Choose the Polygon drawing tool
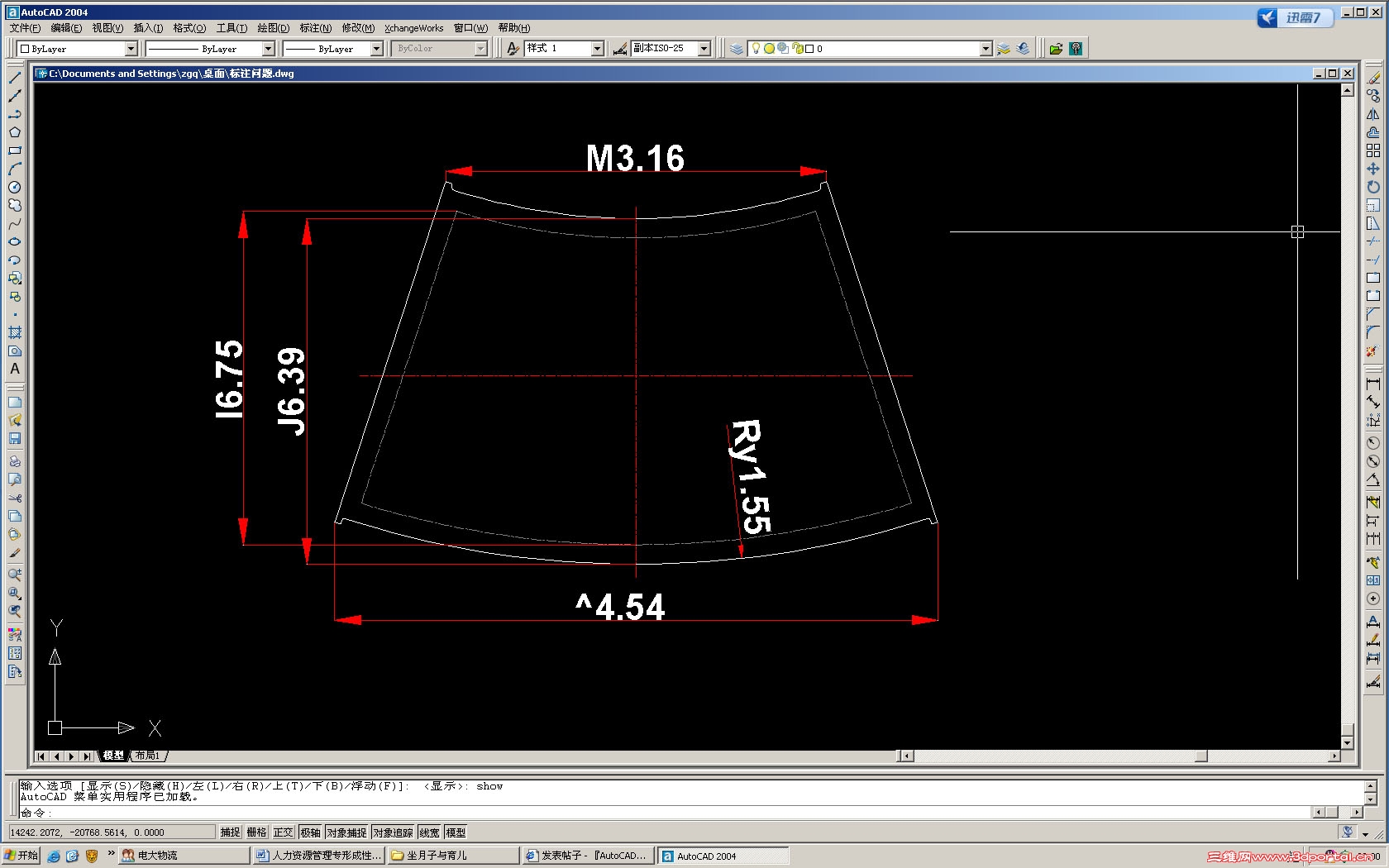The height and width of the screenshot is (868, 1389). coord(15,132)
